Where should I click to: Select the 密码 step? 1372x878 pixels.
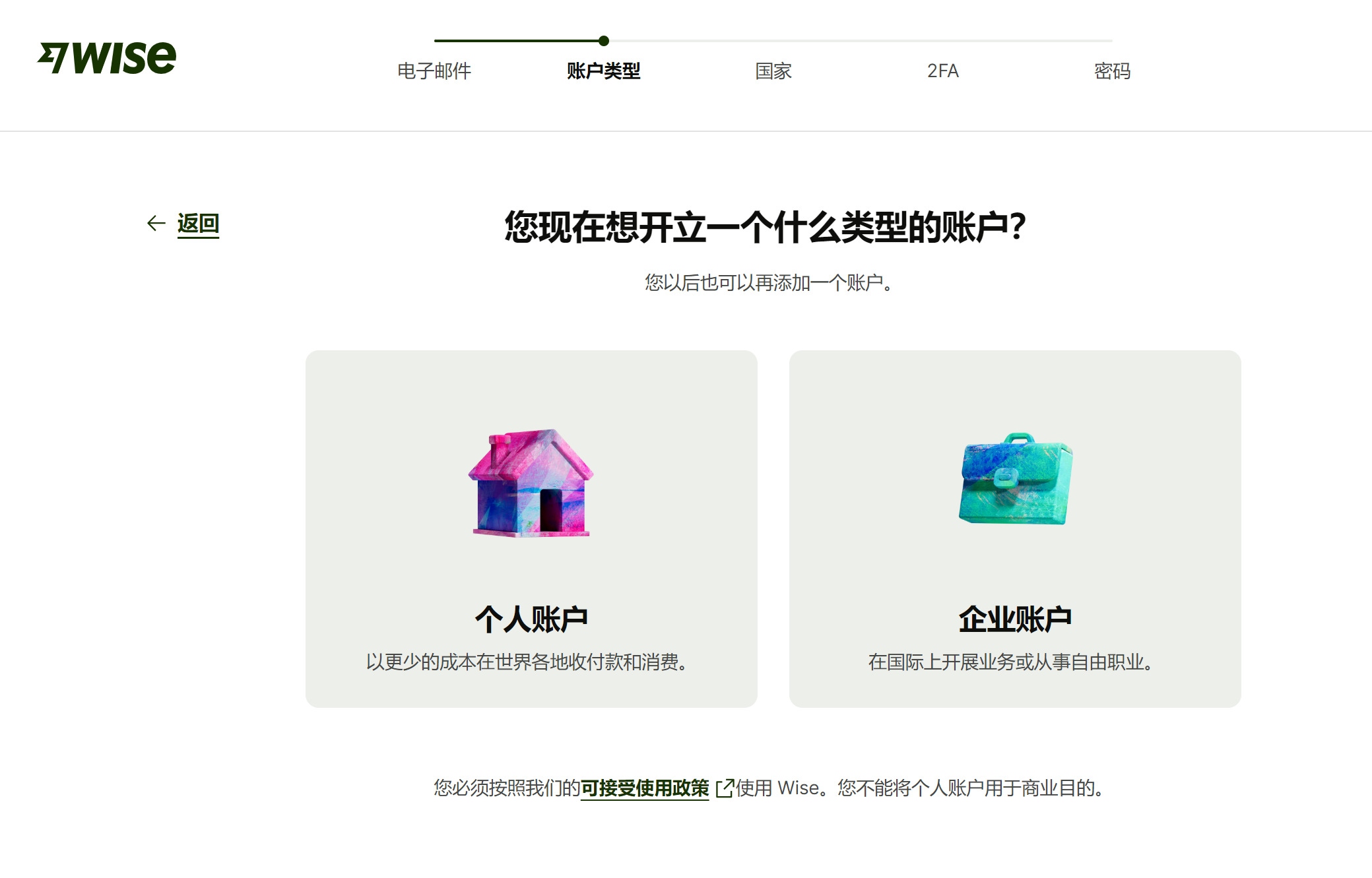tap(1112, 71)
